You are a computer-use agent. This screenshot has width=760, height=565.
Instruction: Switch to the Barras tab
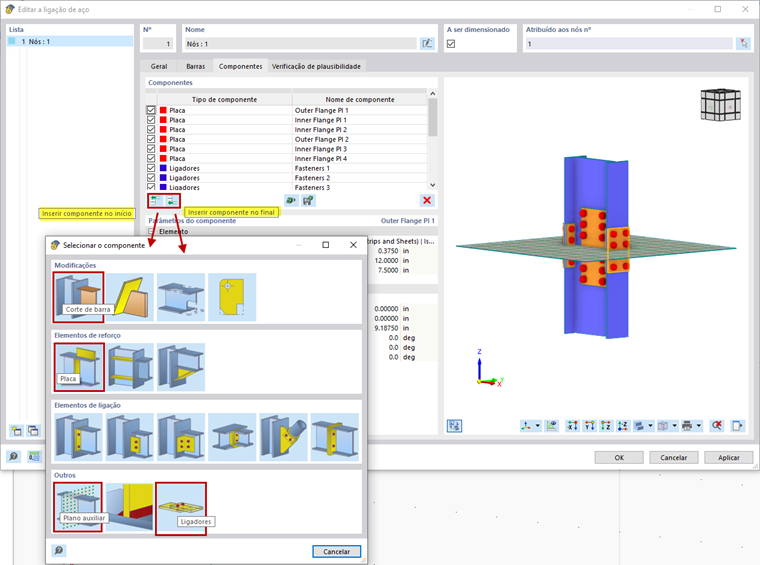(x=195, y=66)
